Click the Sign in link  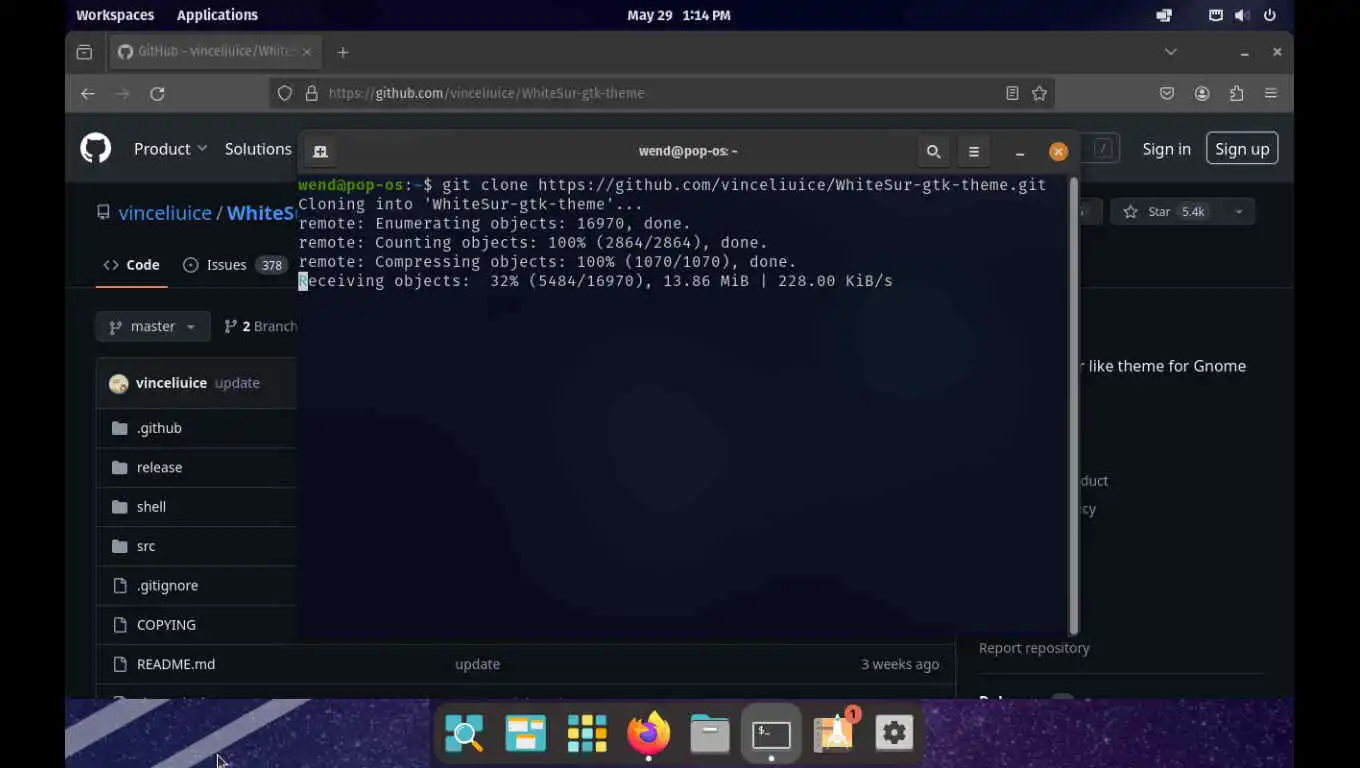click(1166, 149)
